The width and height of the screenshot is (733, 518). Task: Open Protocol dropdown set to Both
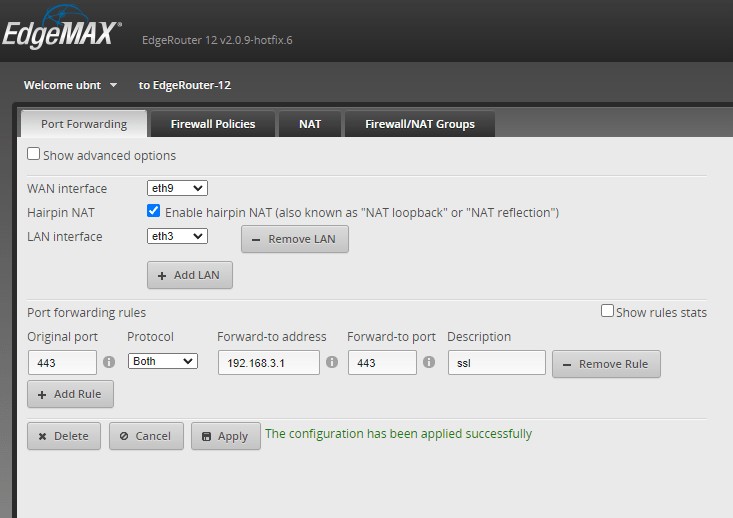(x=163, y=361)
